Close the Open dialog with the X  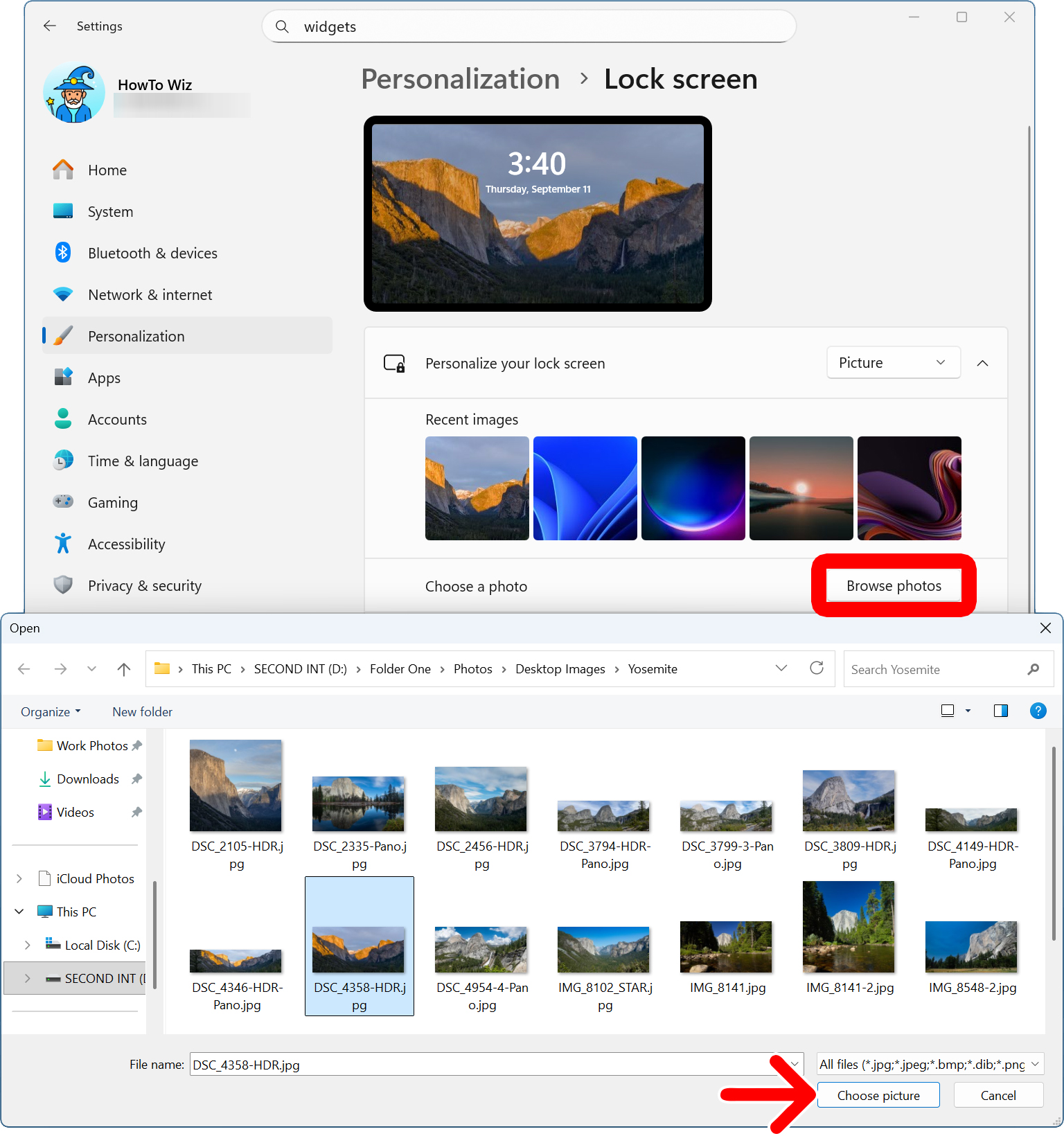1045,628
